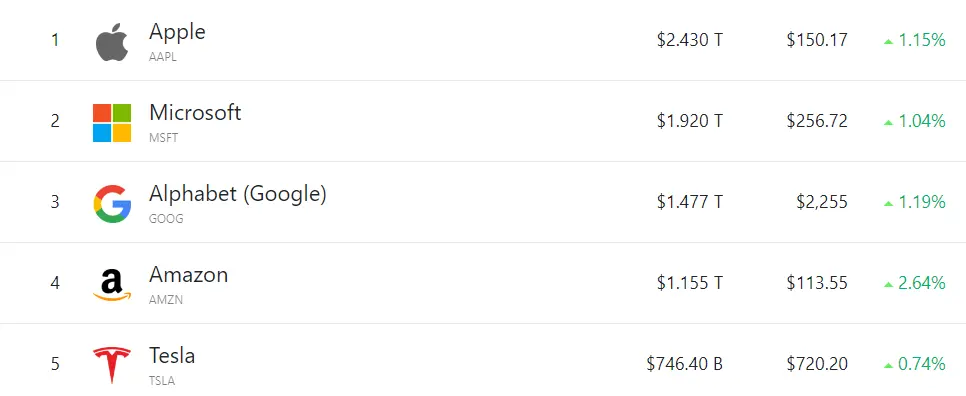The width and height of the screenshot is (966, 396).
Task: Click Amazon's green up-arrow change indicator
Action: [x=888, y=285]
